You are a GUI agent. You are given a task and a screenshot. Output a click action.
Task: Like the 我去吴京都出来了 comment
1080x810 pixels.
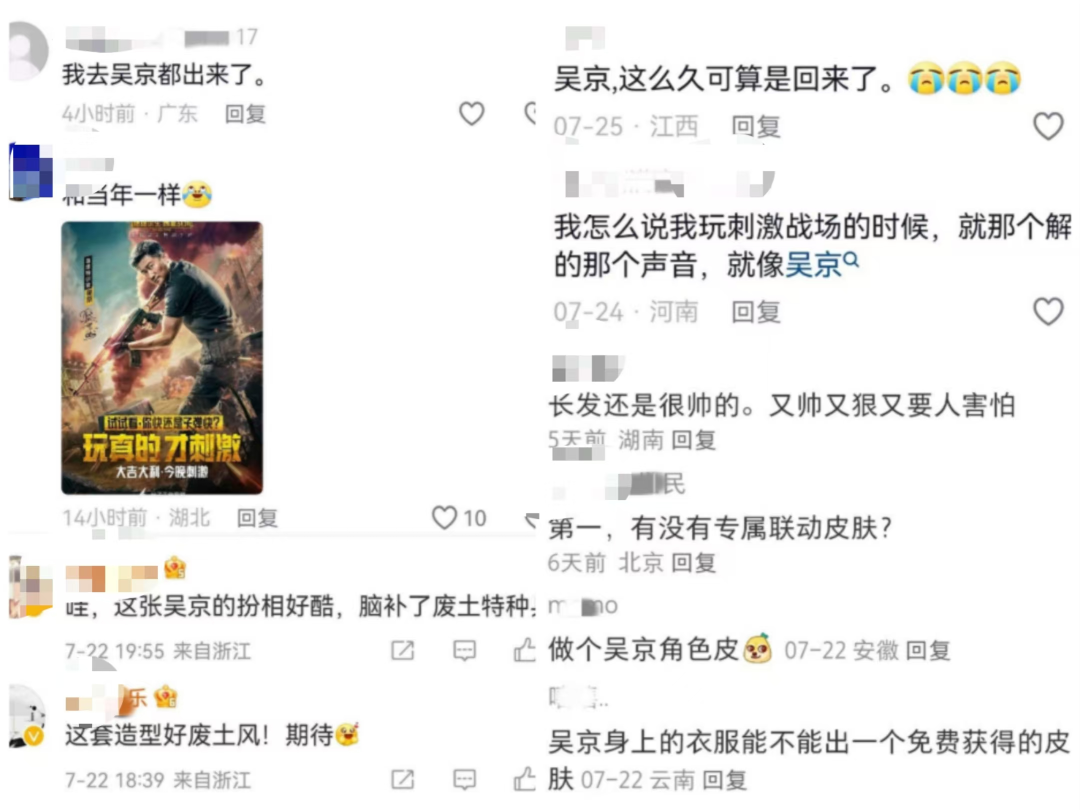[x=472, y=114]
